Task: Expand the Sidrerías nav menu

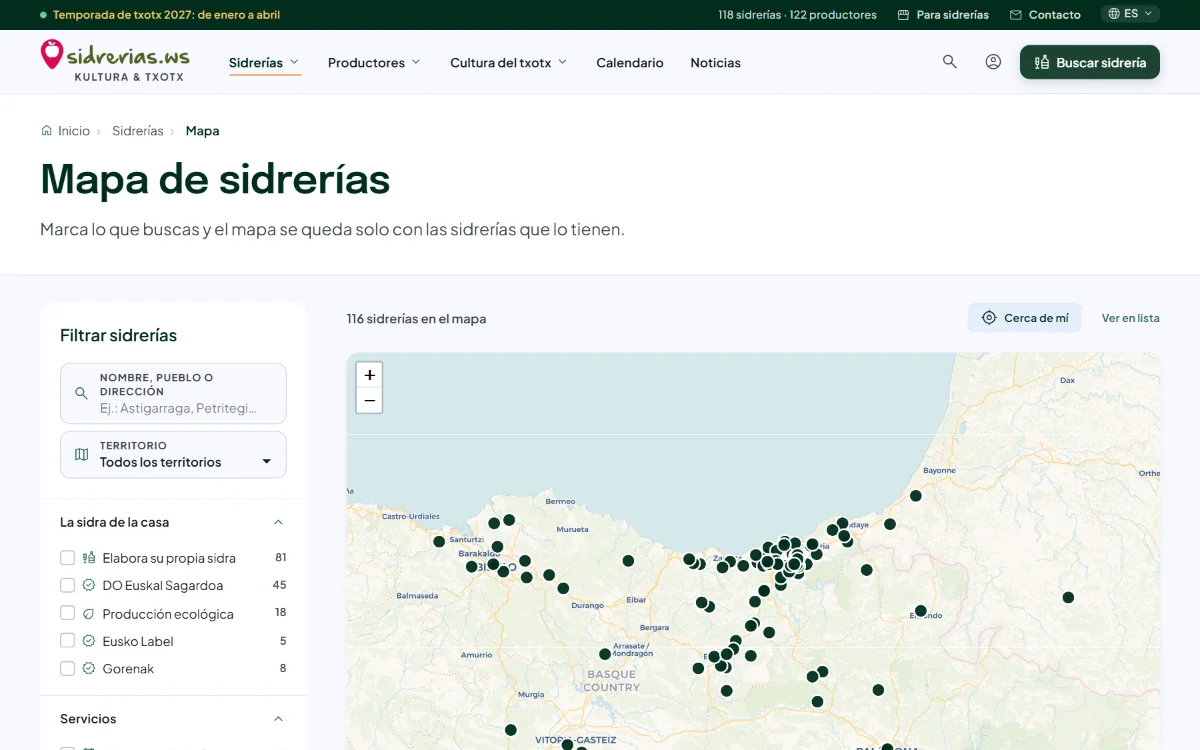Action: 265,62
